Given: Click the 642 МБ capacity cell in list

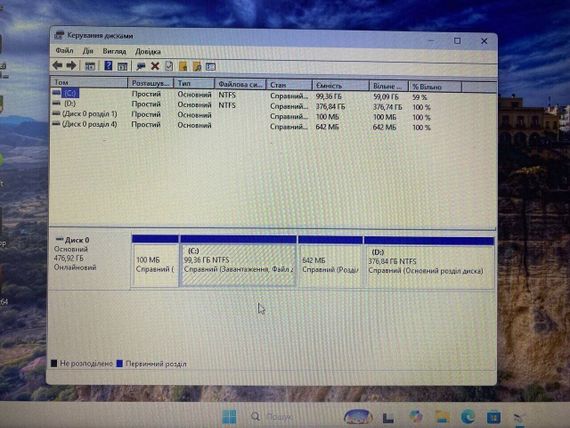Looking at the screenshot, I should (327, 127).
